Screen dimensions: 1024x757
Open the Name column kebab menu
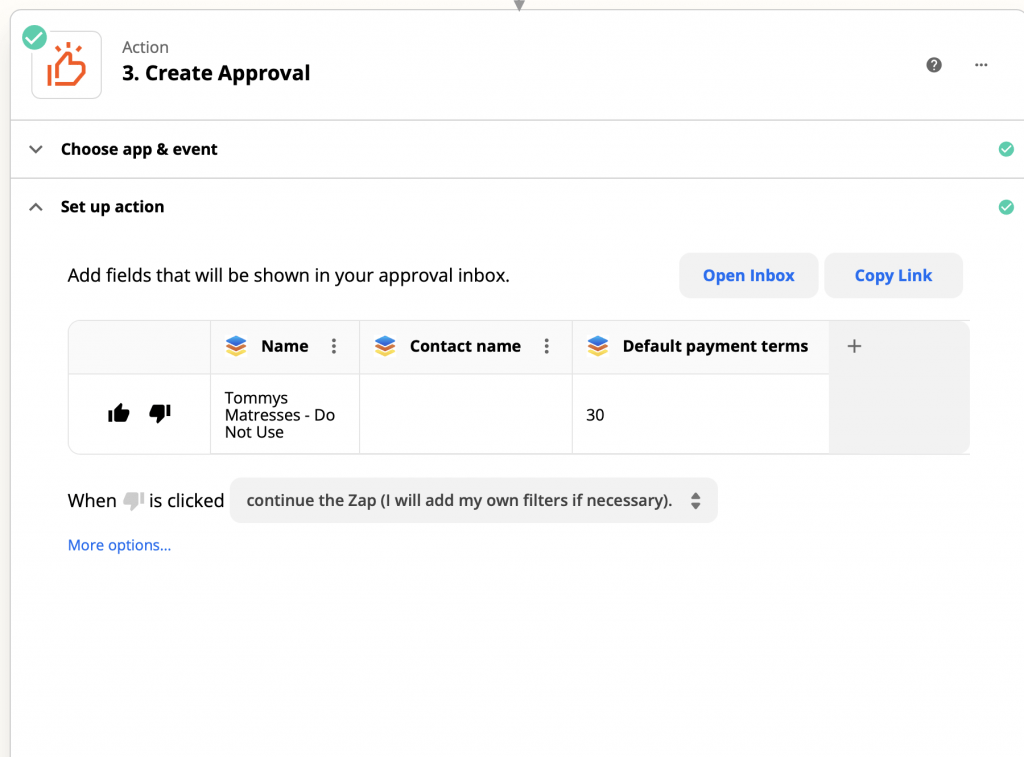point(334,346)
